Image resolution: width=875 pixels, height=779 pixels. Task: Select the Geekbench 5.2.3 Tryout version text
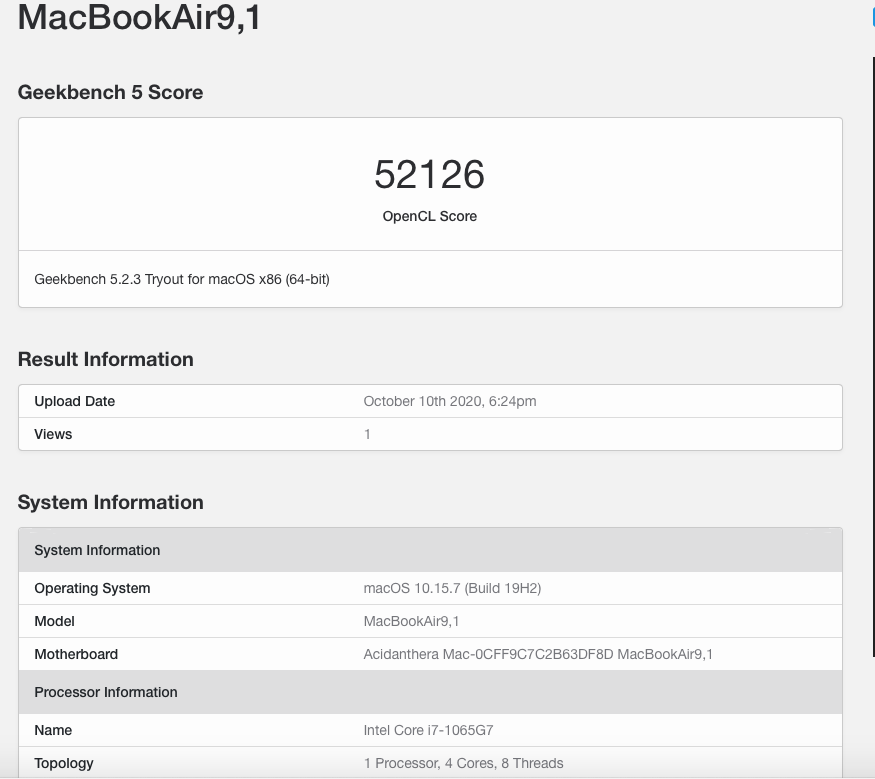tap(182, 279)
